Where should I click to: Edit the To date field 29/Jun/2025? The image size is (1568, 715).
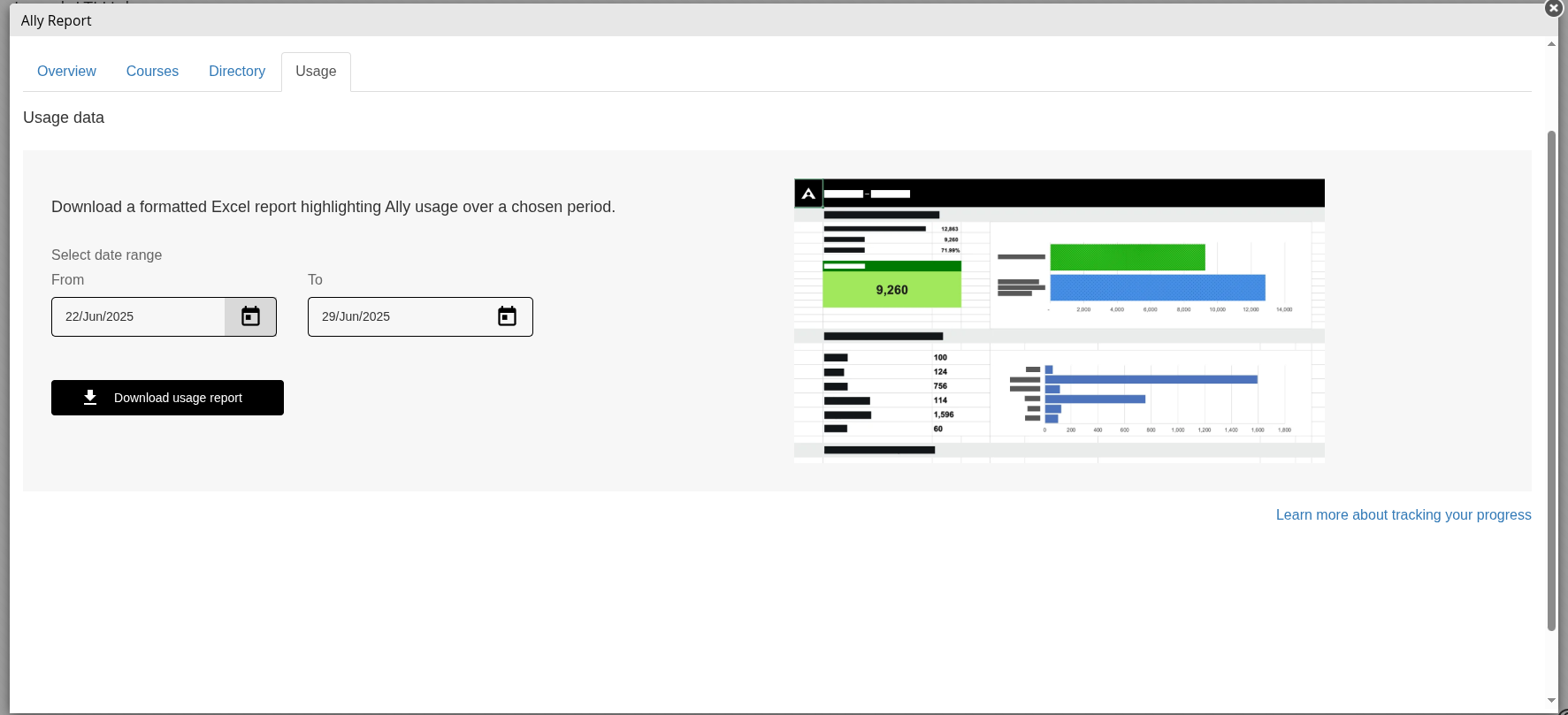(x=394, y=316)
